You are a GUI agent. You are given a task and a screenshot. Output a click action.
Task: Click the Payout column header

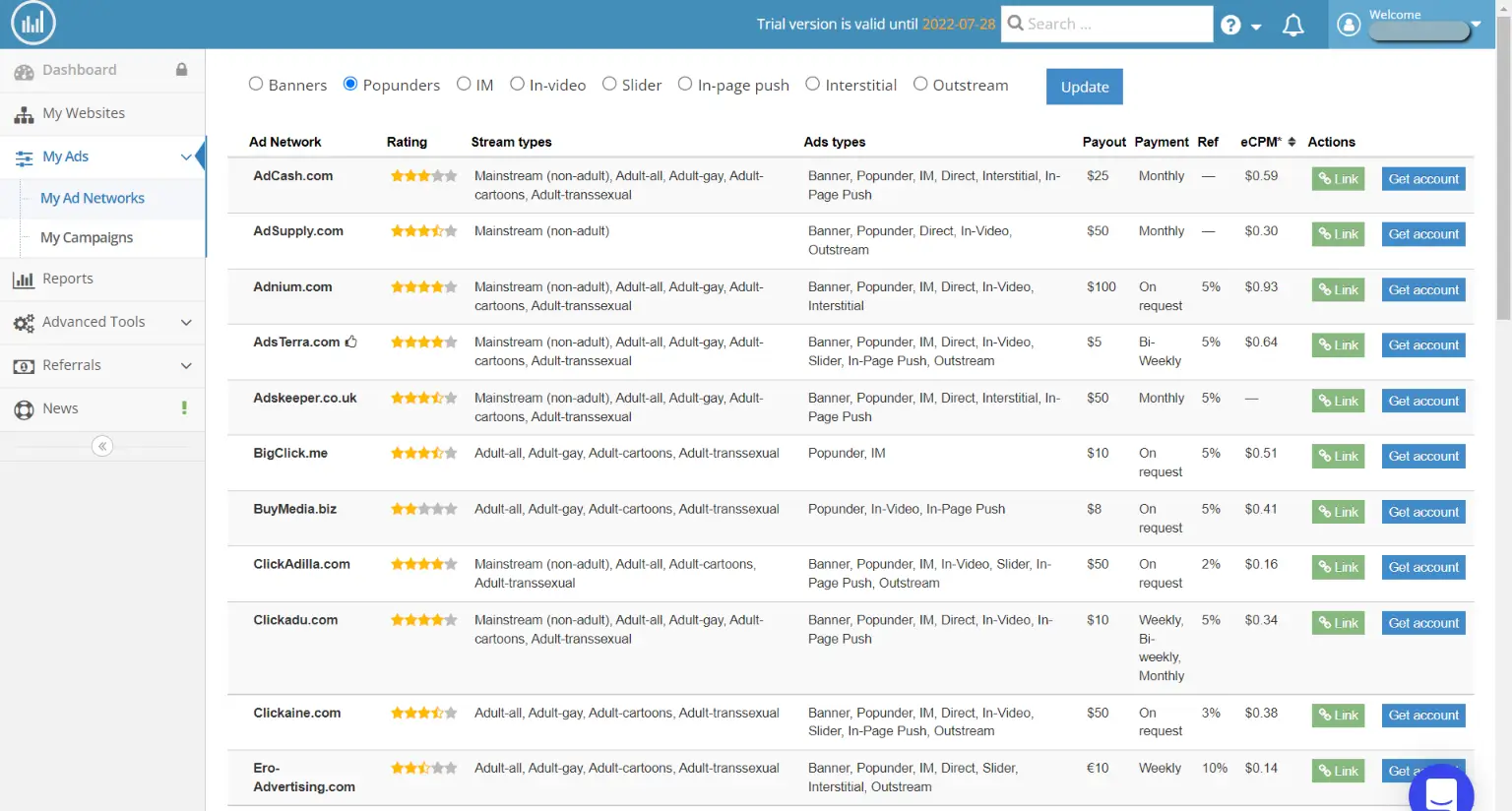coord(1104,142)
